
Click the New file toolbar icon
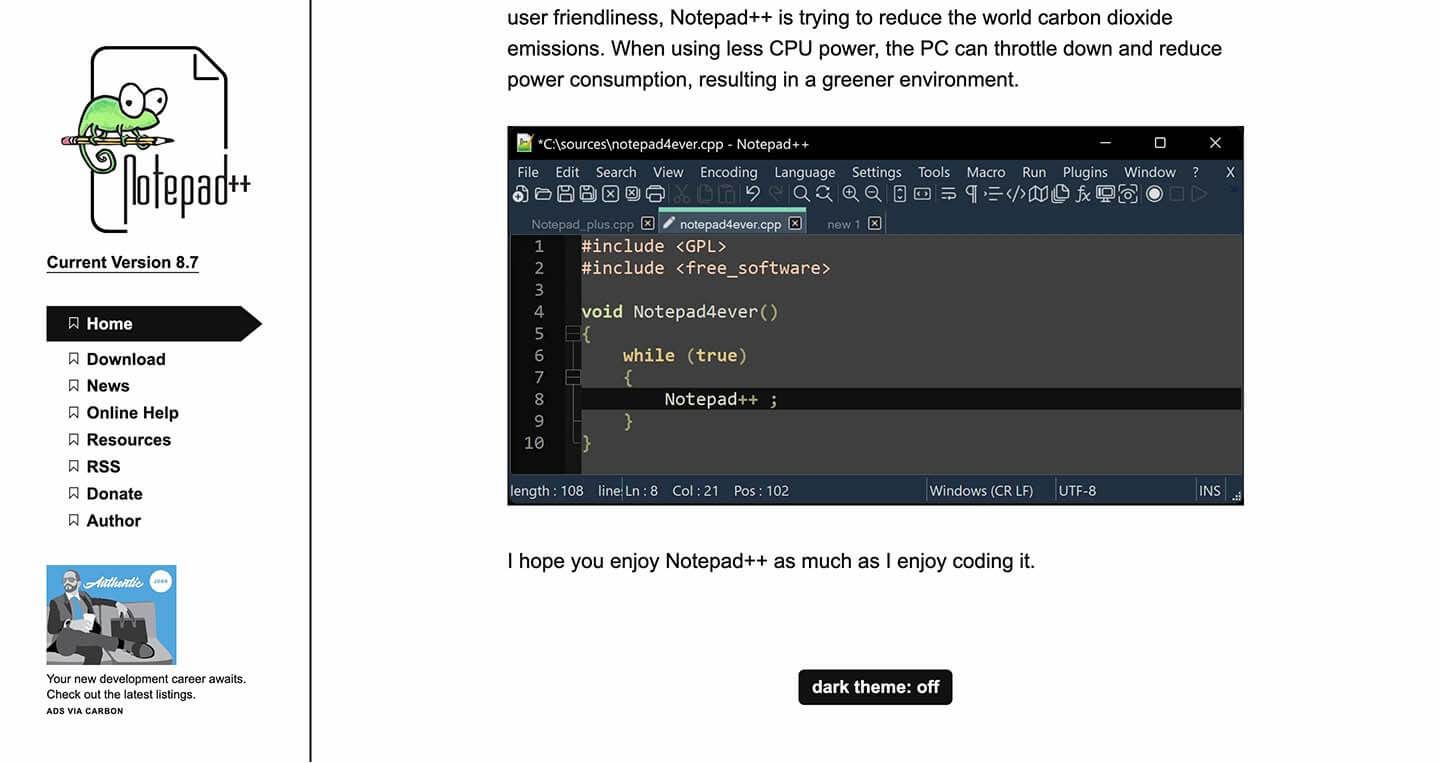coord(520,194)
